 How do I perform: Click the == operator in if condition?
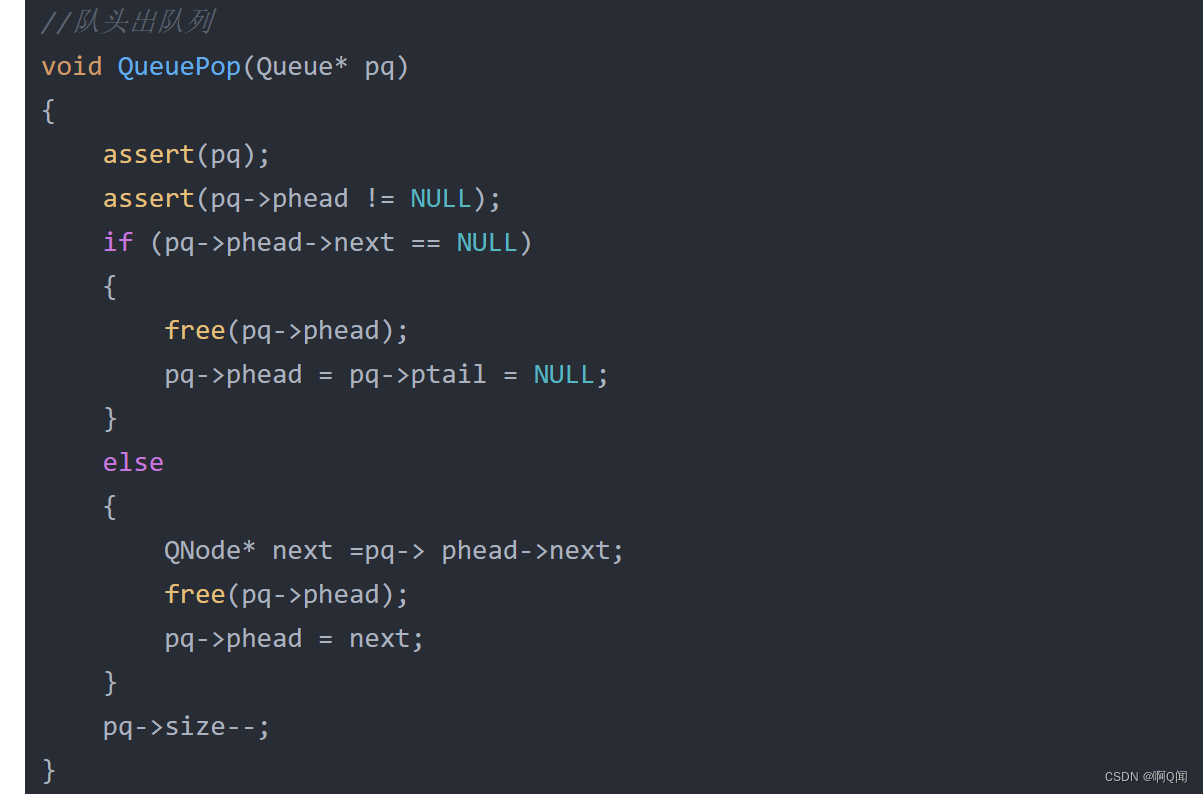tap(425, 242)
